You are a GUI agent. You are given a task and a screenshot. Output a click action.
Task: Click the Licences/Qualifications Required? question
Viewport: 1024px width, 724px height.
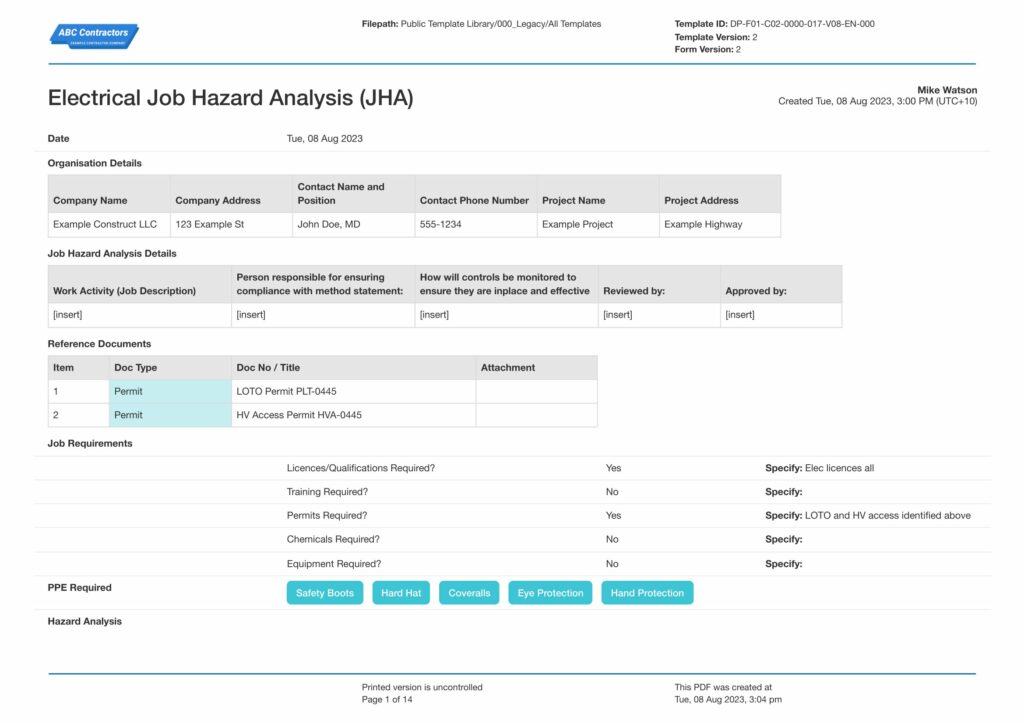pos(360,468)
